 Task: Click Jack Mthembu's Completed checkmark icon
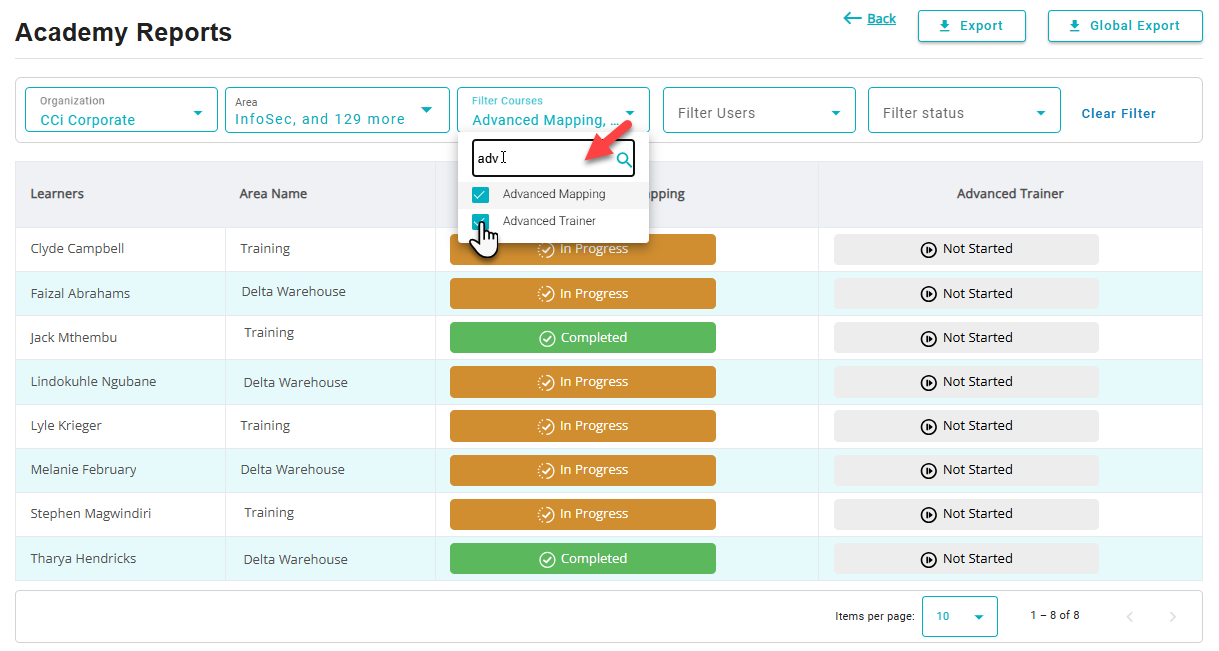[547, 338]
